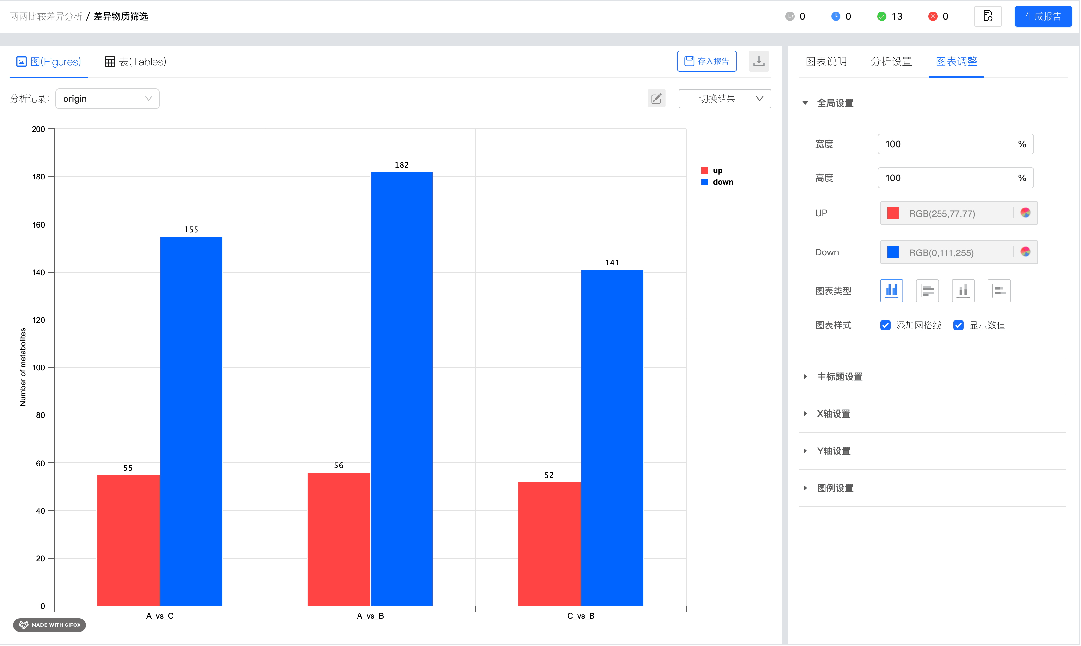Viewport: 1081px width, 646px height.
Task: Click the download chart icon
Action: (x=758, y=61)
